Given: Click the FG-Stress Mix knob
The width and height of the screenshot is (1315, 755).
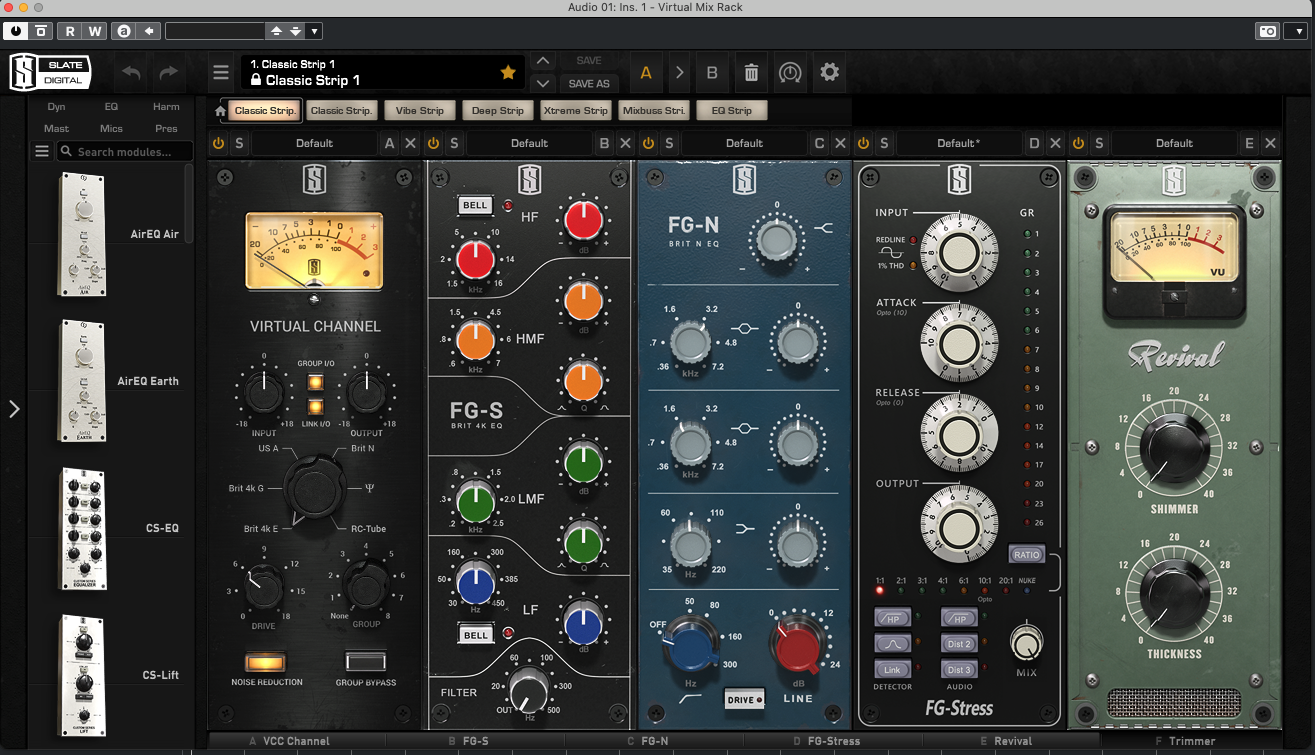Looking at the screenshot, I should tap(1027, 643).
